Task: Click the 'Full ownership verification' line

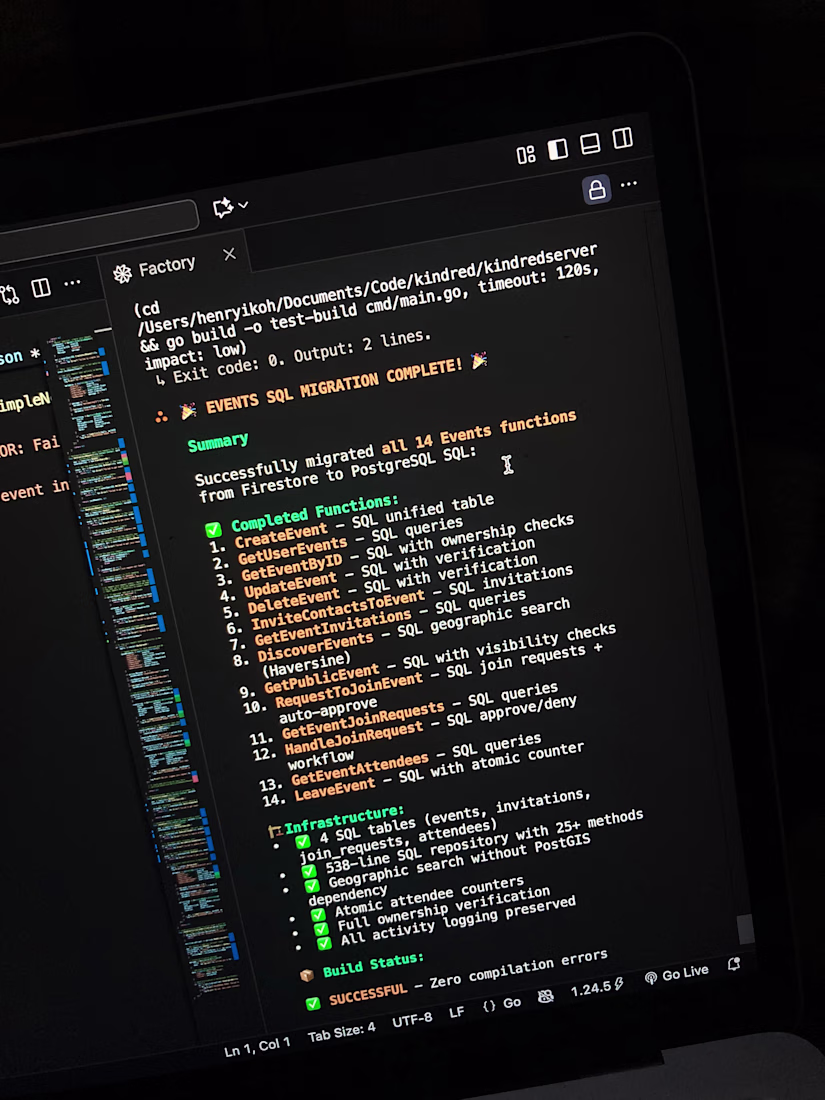Action: point(443,908)
